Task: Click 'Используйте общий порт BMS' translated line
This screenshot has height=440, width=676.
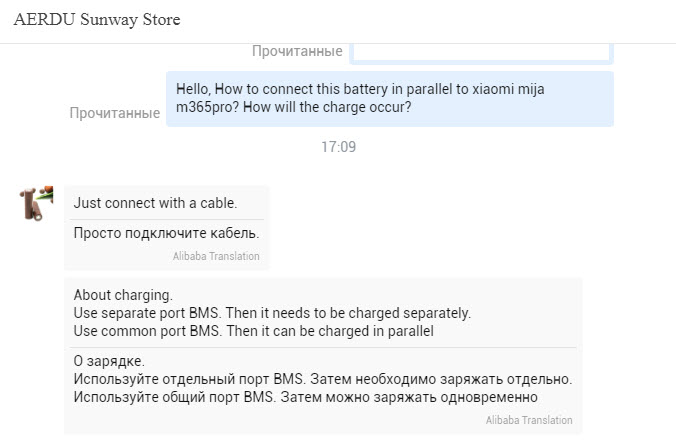Action: pyautogui.click(x=314, y=397)
